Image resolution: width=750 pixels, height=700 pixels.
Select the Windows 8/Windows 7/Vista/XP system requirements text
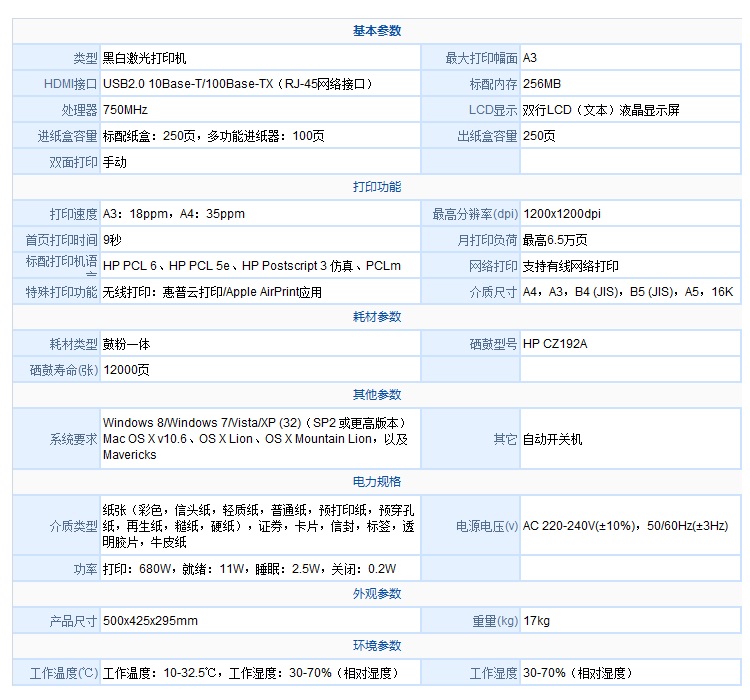[x=255, y=439]
